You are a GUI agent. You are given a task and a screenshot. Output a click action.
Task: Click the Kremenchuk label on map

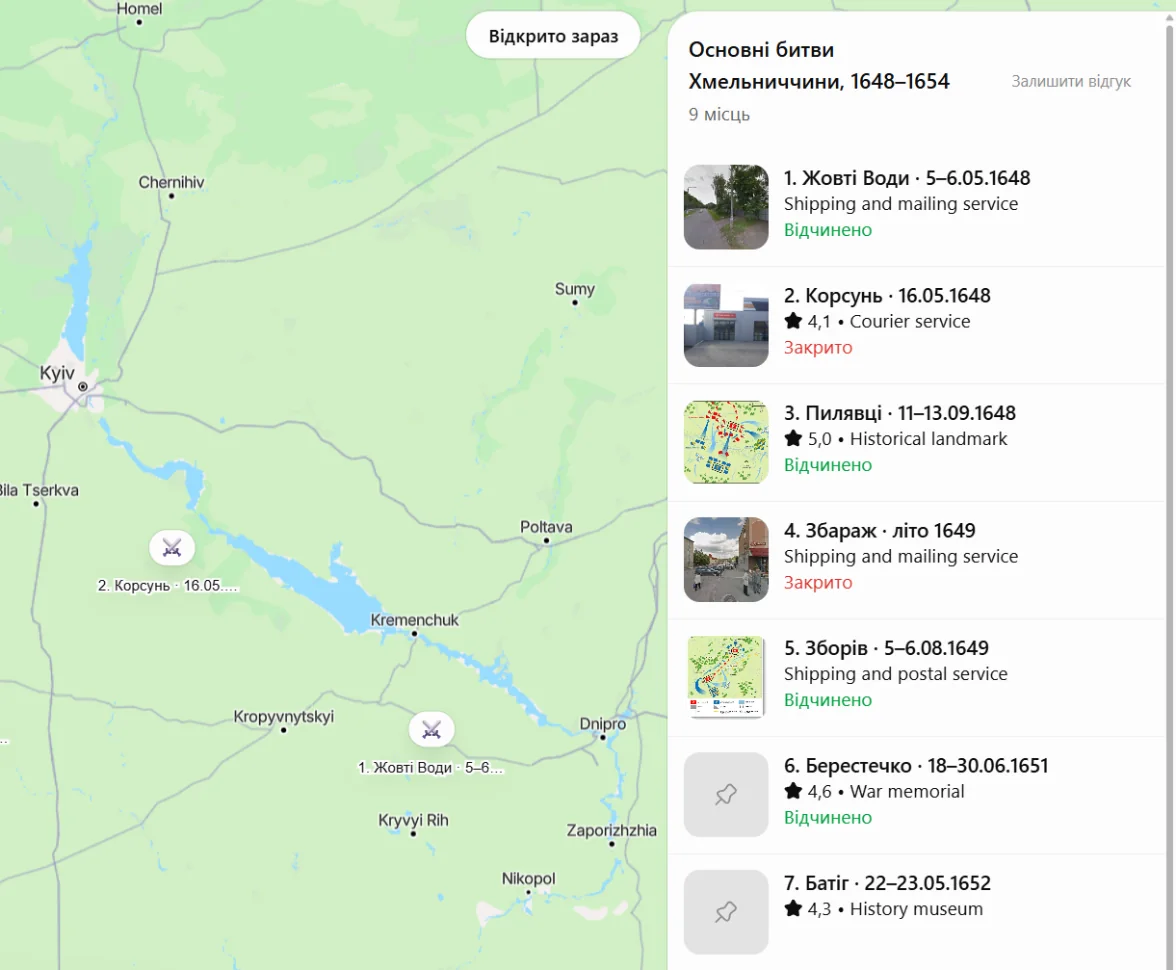[x=414, y=620]
